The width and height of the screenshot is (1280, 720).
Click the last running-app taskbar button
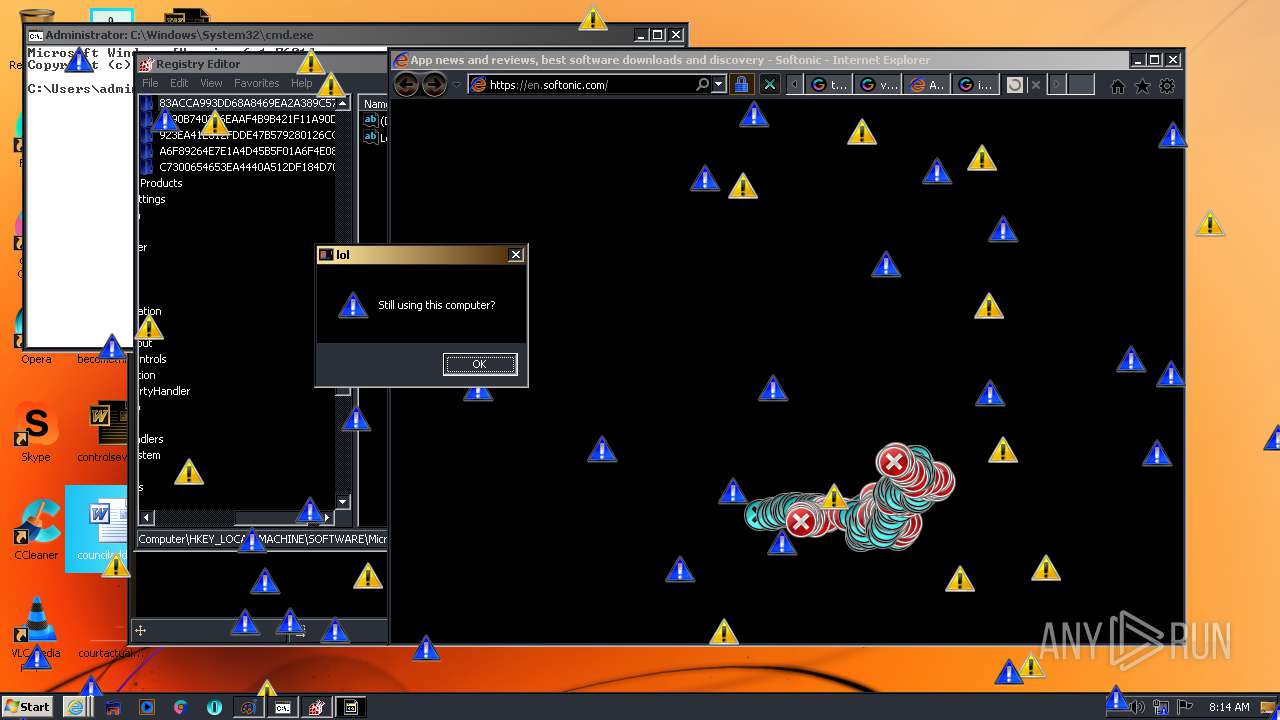point(351,707)
